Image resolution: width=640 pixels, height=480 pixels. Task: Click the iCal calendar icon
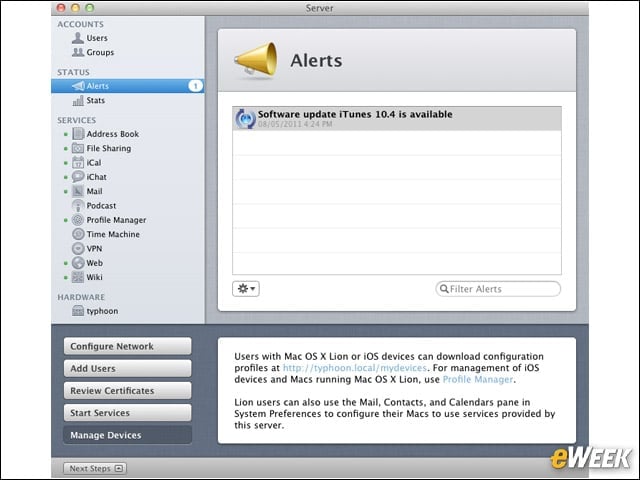78,162
